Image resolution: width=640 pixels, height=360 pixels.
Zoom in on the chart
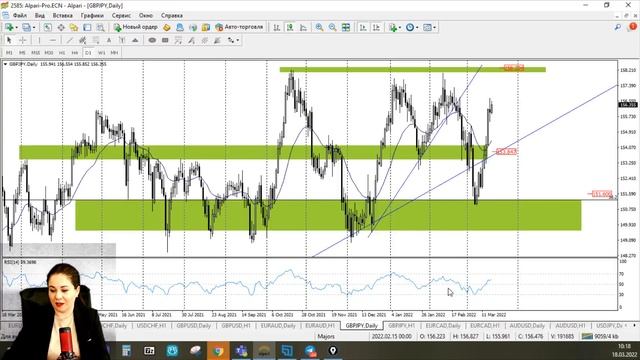319,27
